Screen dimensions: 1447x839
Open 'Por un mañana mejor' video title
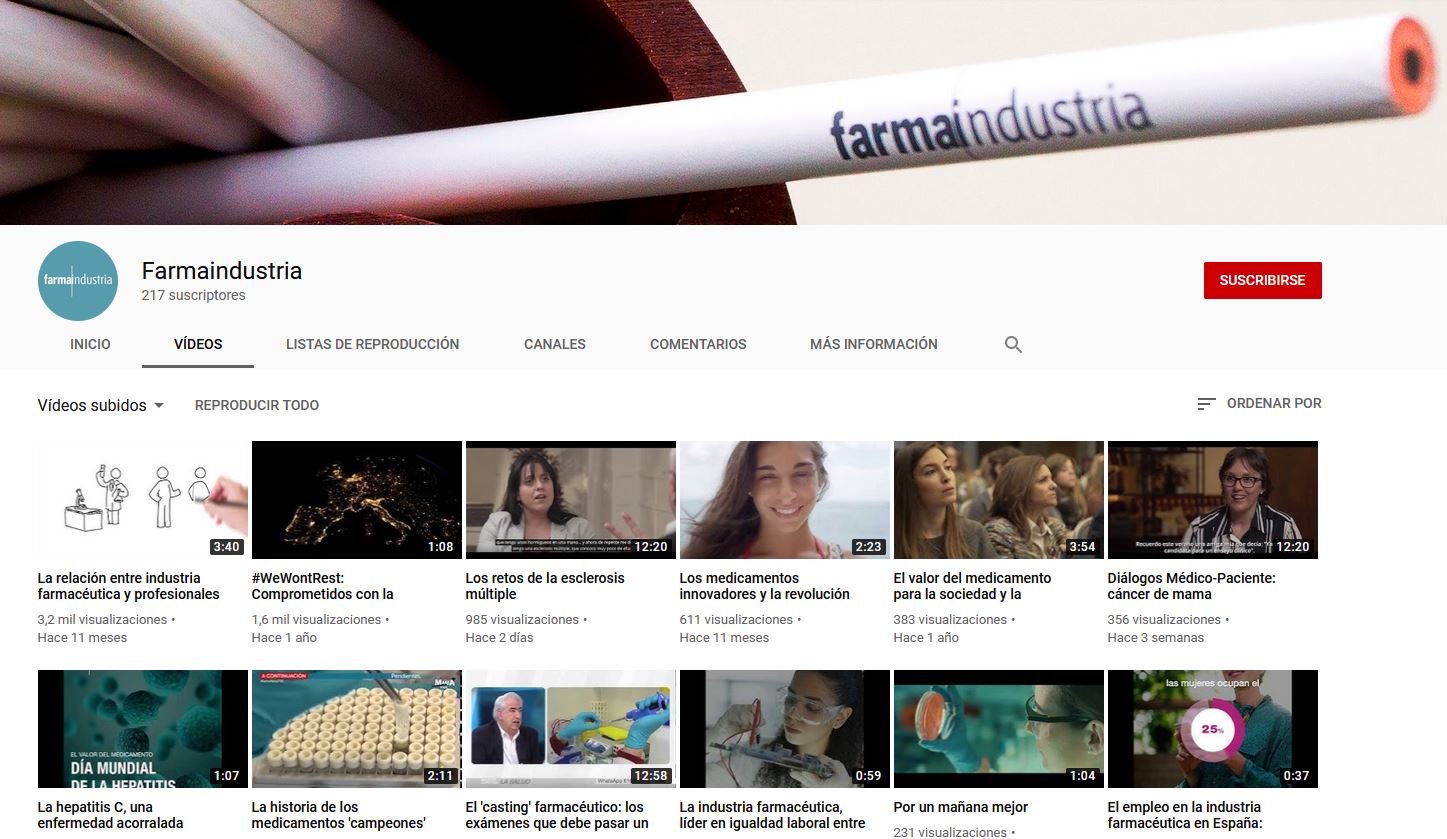click(x=961, y=807)
